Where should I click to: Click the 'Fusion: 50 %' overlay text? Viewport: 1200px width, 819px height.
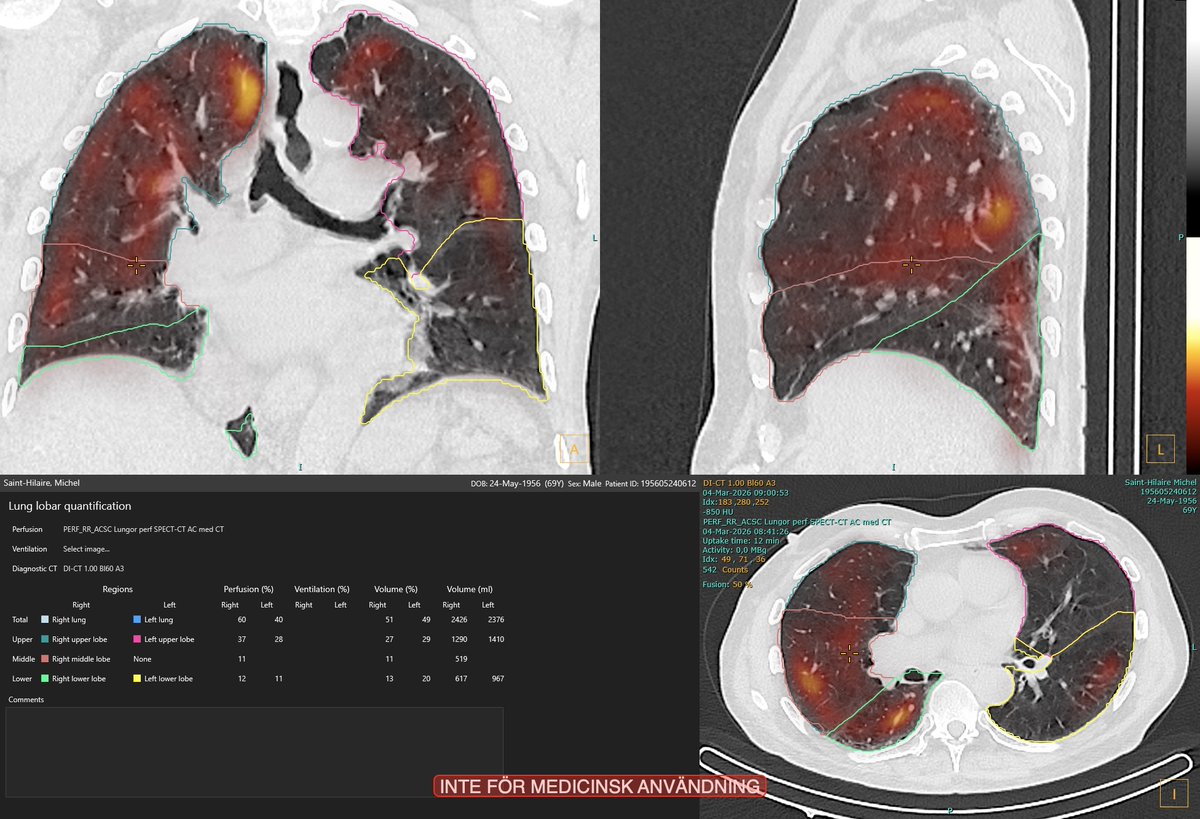coord(727,584)
